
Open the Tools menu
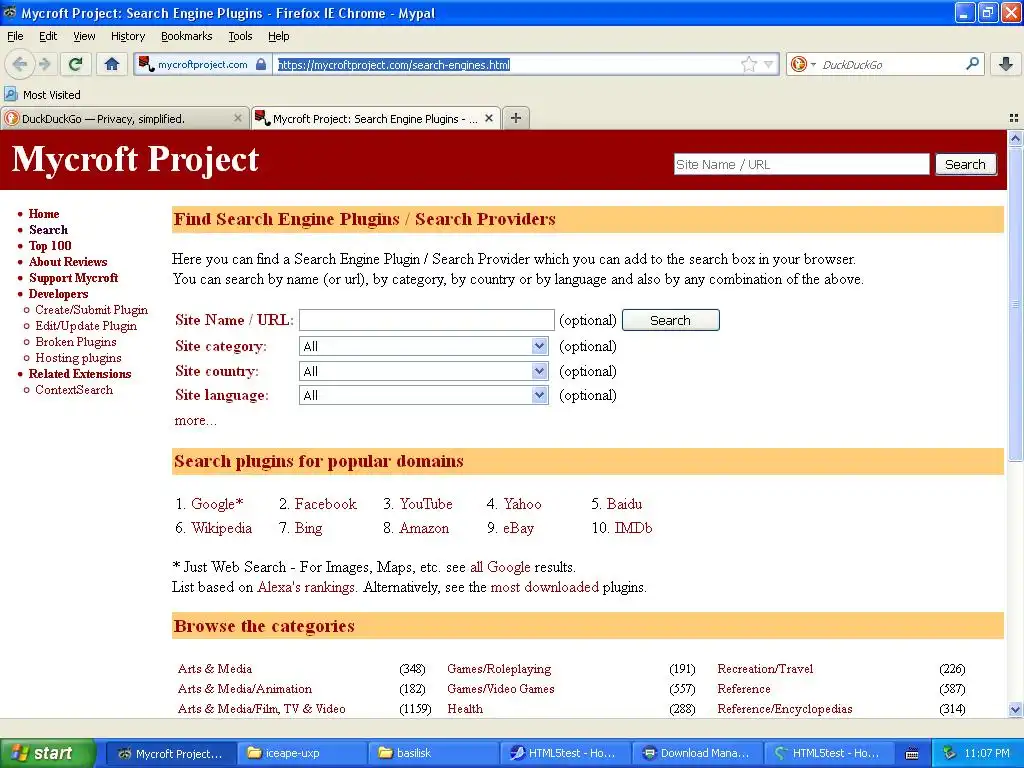[240, 36]
